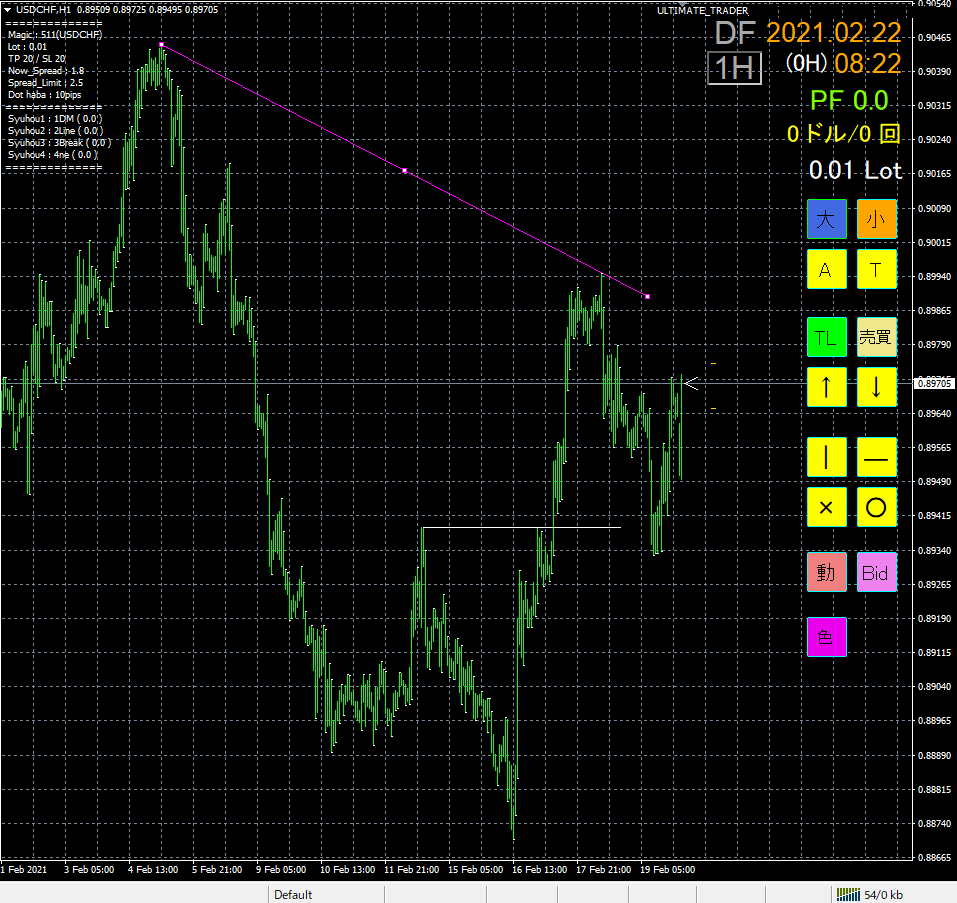Click the 0ドル/0 回 result text
Image resolution: width=957 pixels, height=903 pixels.
[843, 134]
